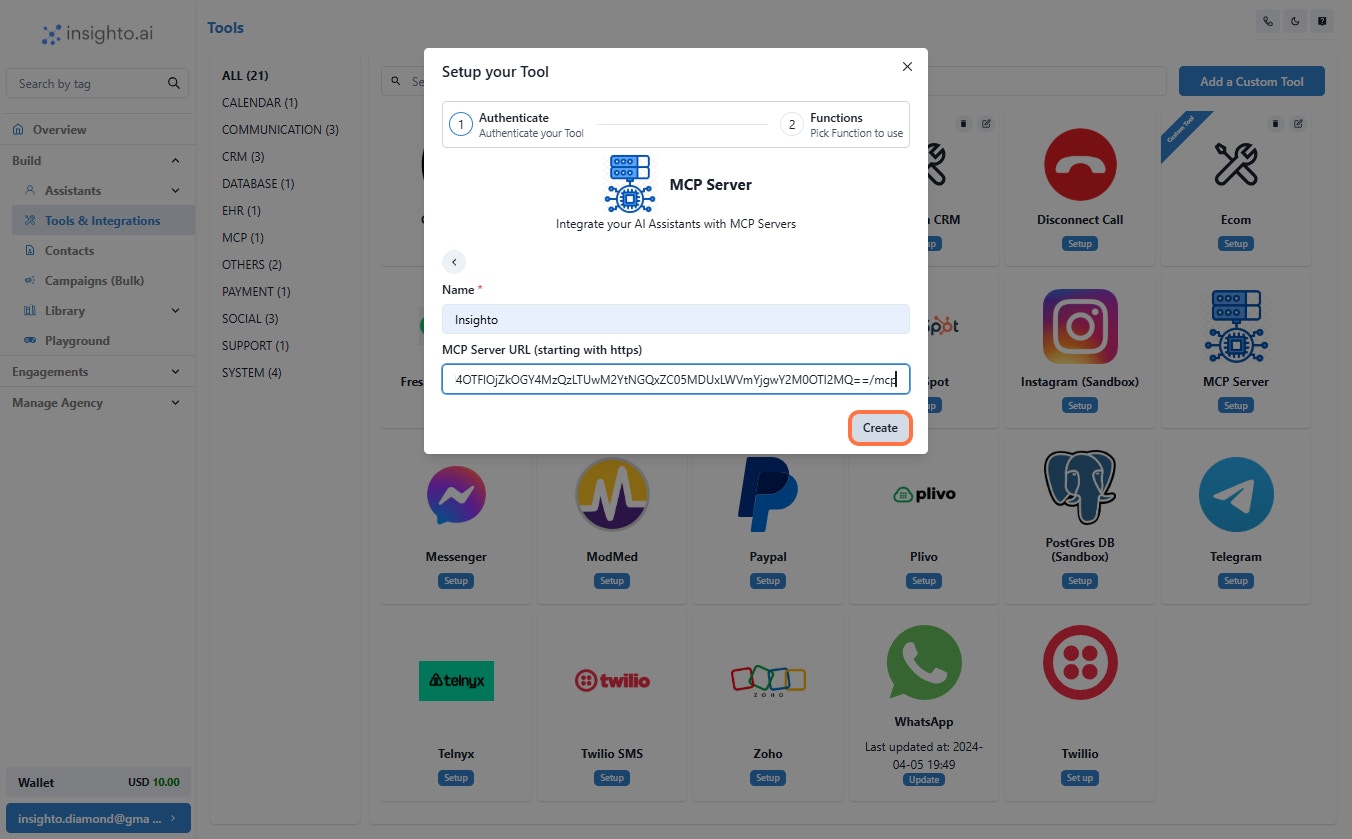
Task: Click Setup under Disconnect Call
Action: coord(1080,244)
